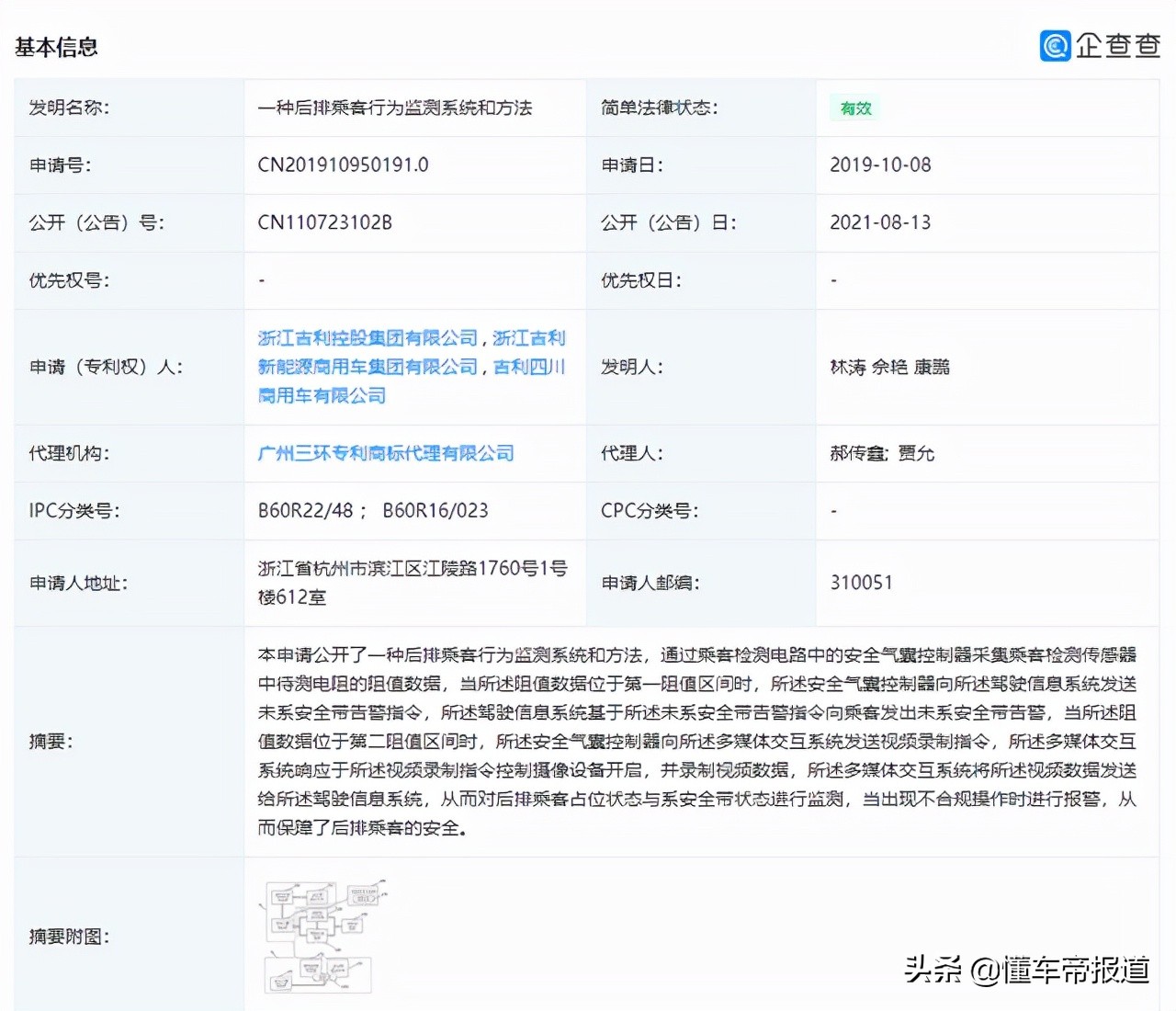Screen dimensions: 1176x1011
Task: Select the invention title 一种后排乘客行为监测系统和方法
Action: pyautogui.click(x=395, y=108)
